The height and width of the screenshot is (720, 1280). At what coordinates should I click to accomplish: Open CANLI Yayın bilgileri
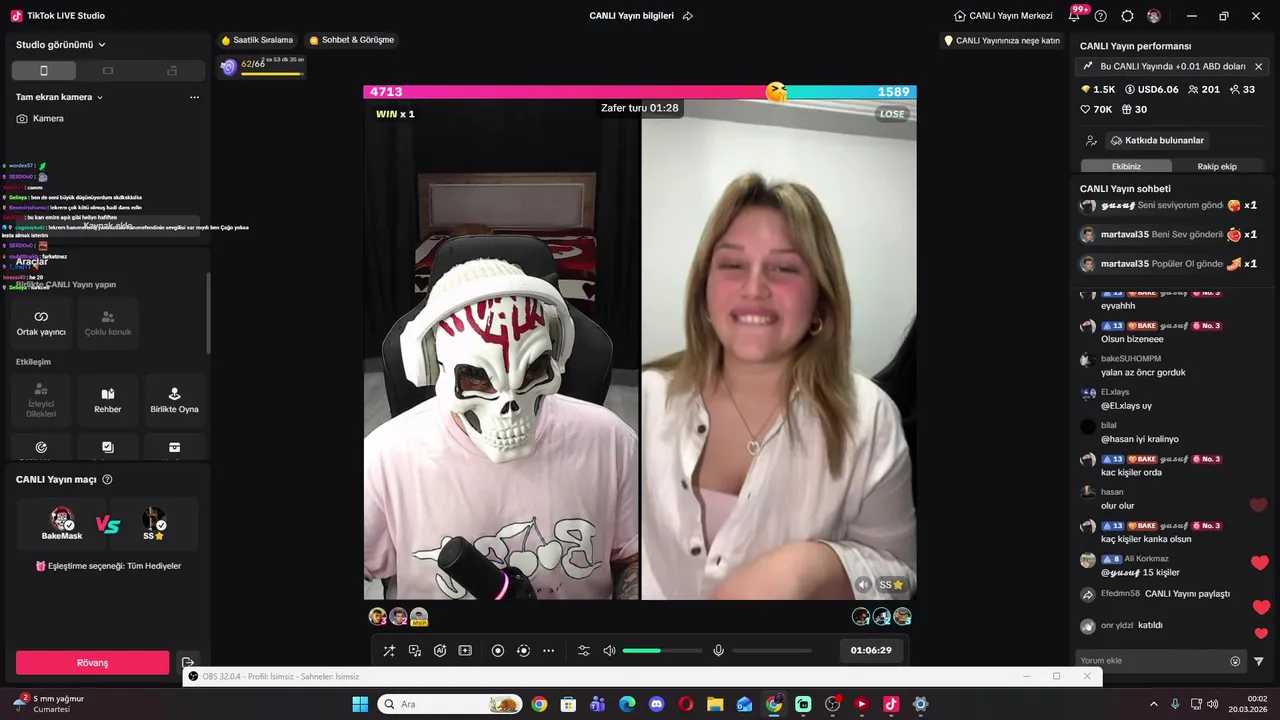pos(631,16)
